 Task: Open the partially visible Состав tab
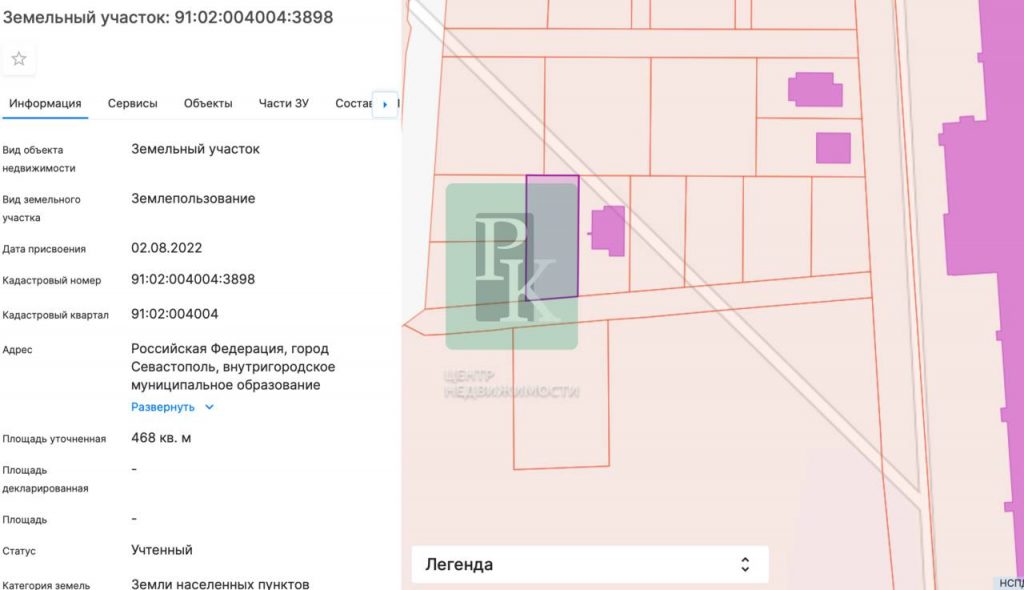coord(353,103)
